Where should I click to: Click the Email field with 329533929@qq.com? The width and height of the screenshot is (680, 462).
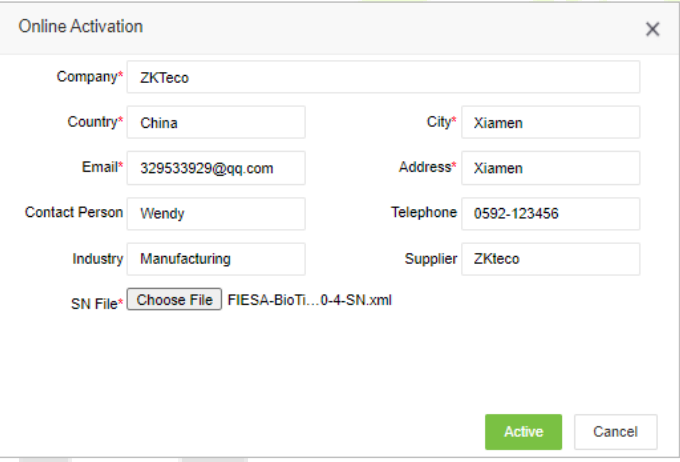216,168
